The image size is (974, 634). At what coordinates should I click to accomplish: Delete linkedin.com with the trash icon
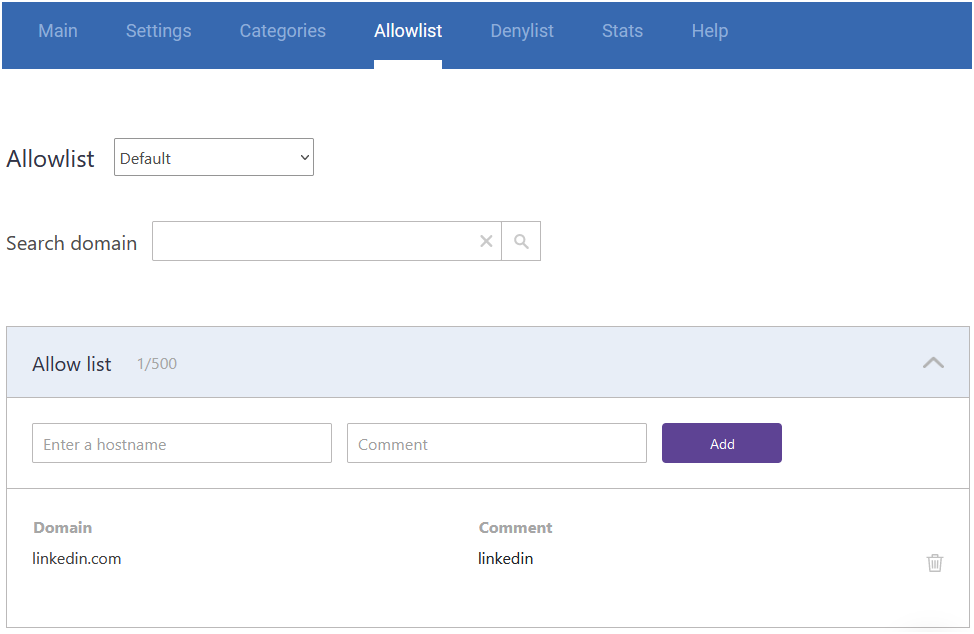934,563
